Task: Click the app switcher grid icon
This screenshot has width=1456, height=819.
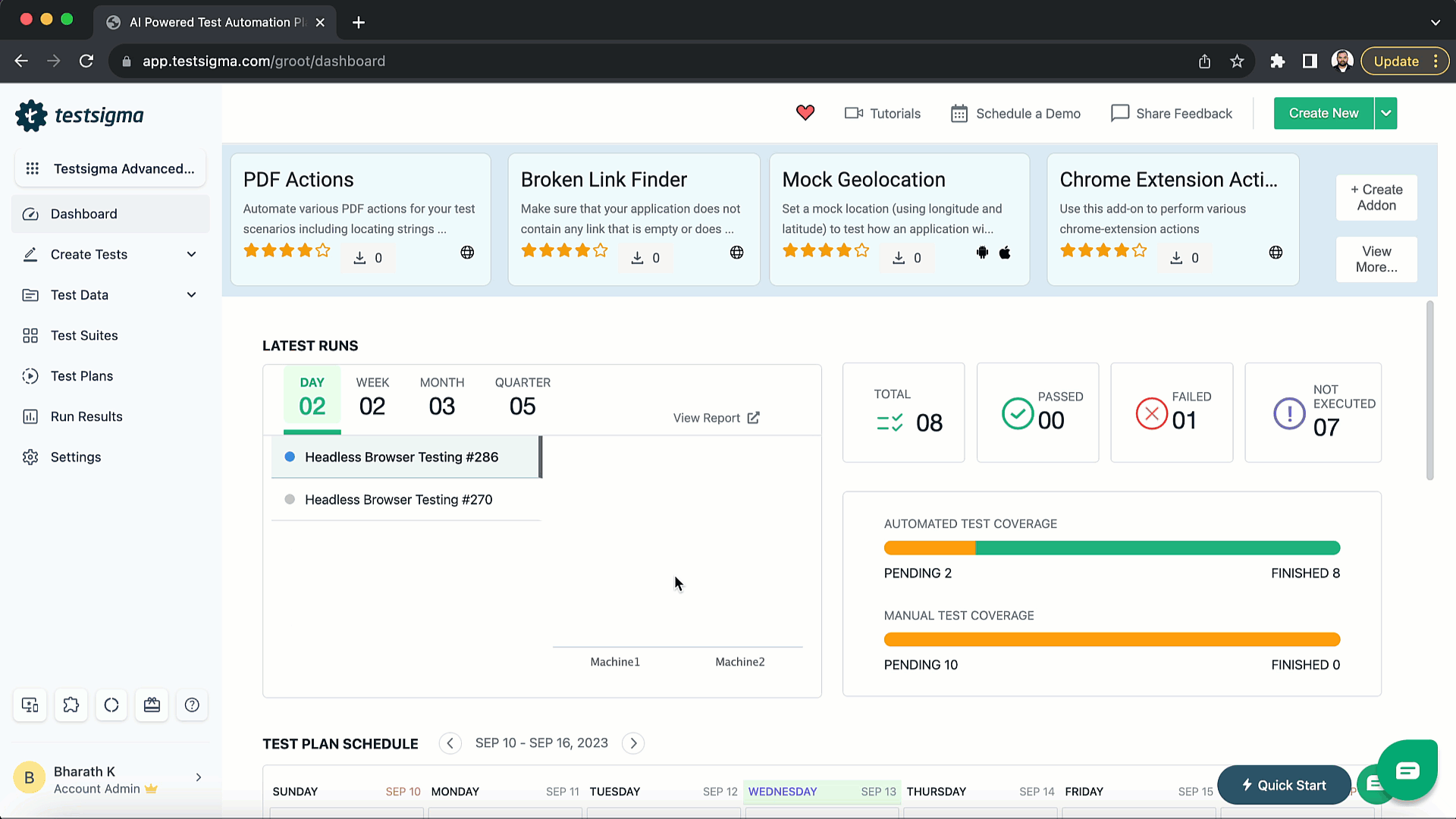Action: pos(33,168)
